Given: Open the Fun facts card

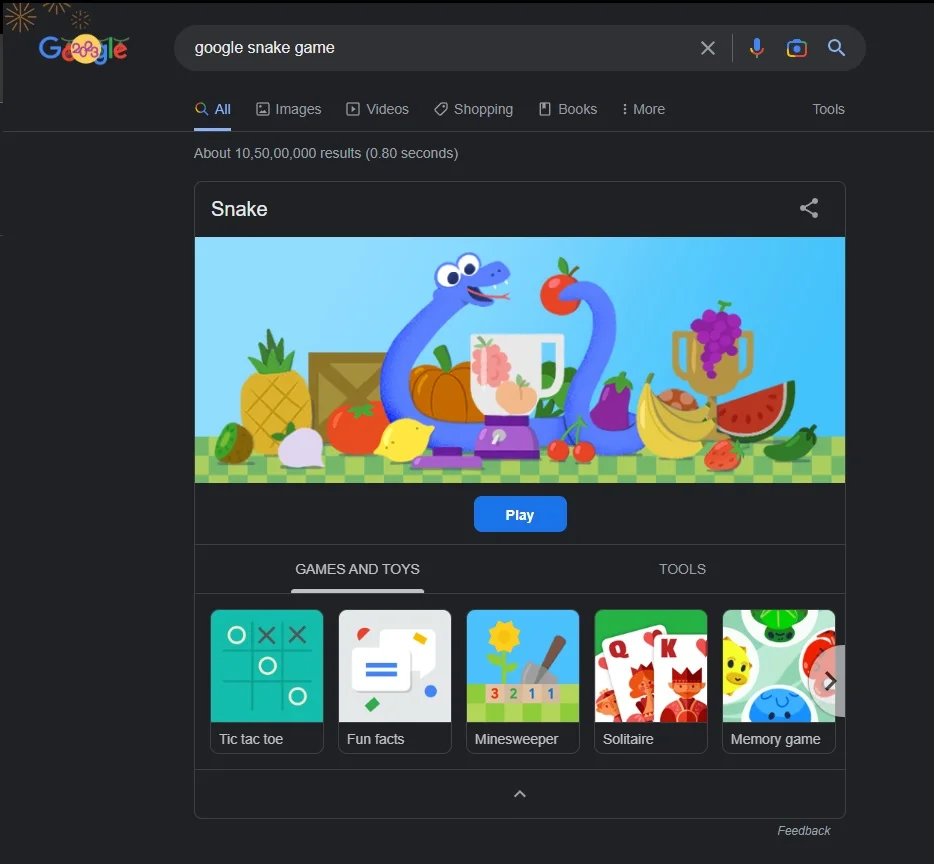Looking at the screenshot, I should (x=395, y=681).
